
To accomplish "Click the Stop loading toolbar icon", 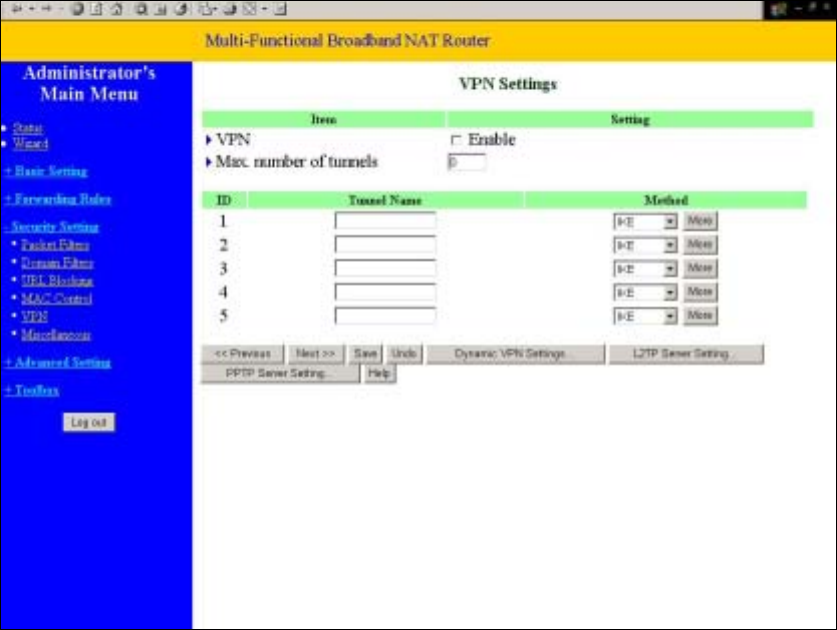I will pos(77,9).
